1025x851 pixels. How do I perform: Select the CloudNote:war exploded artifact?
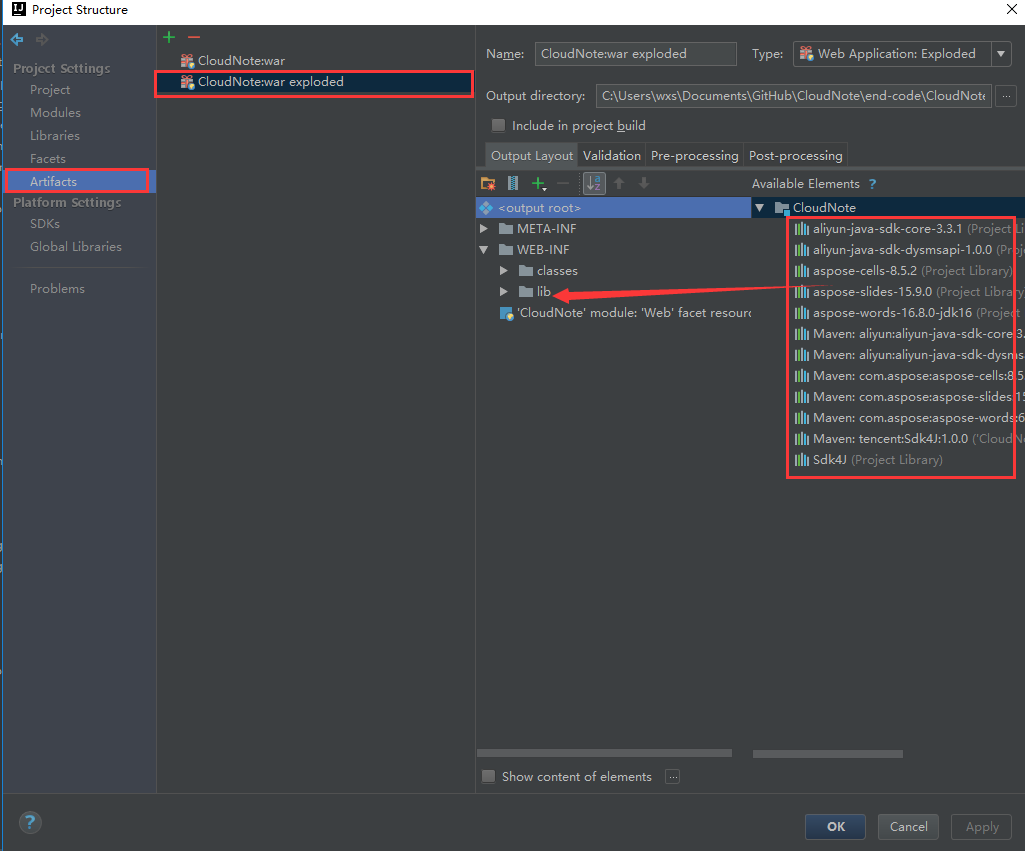[314, 82]
